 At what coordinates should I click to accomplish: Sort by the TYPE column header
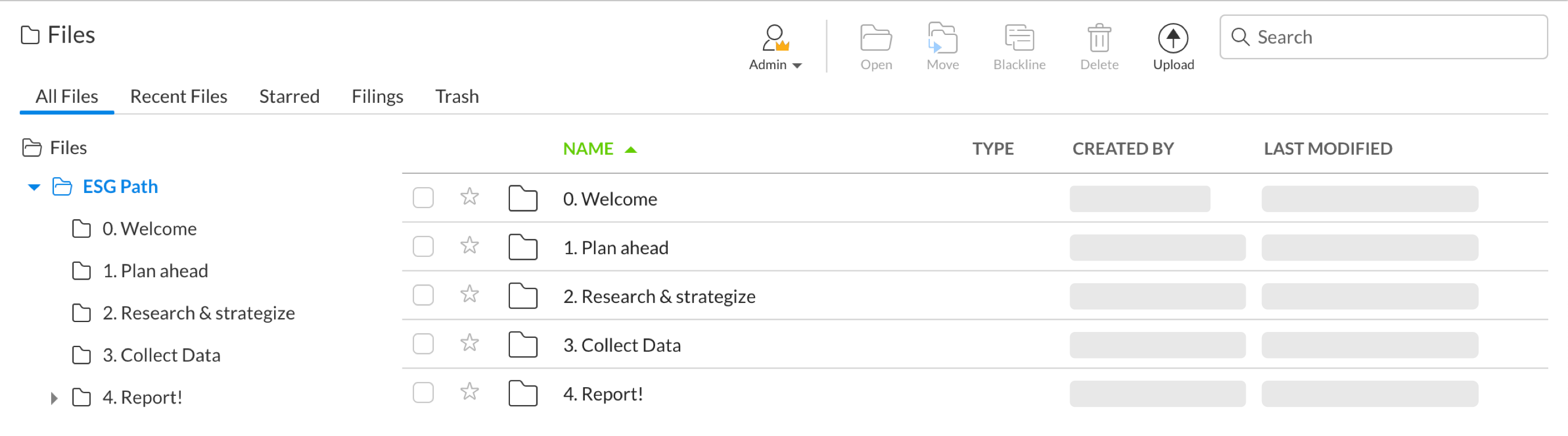[x=993, y=149]
